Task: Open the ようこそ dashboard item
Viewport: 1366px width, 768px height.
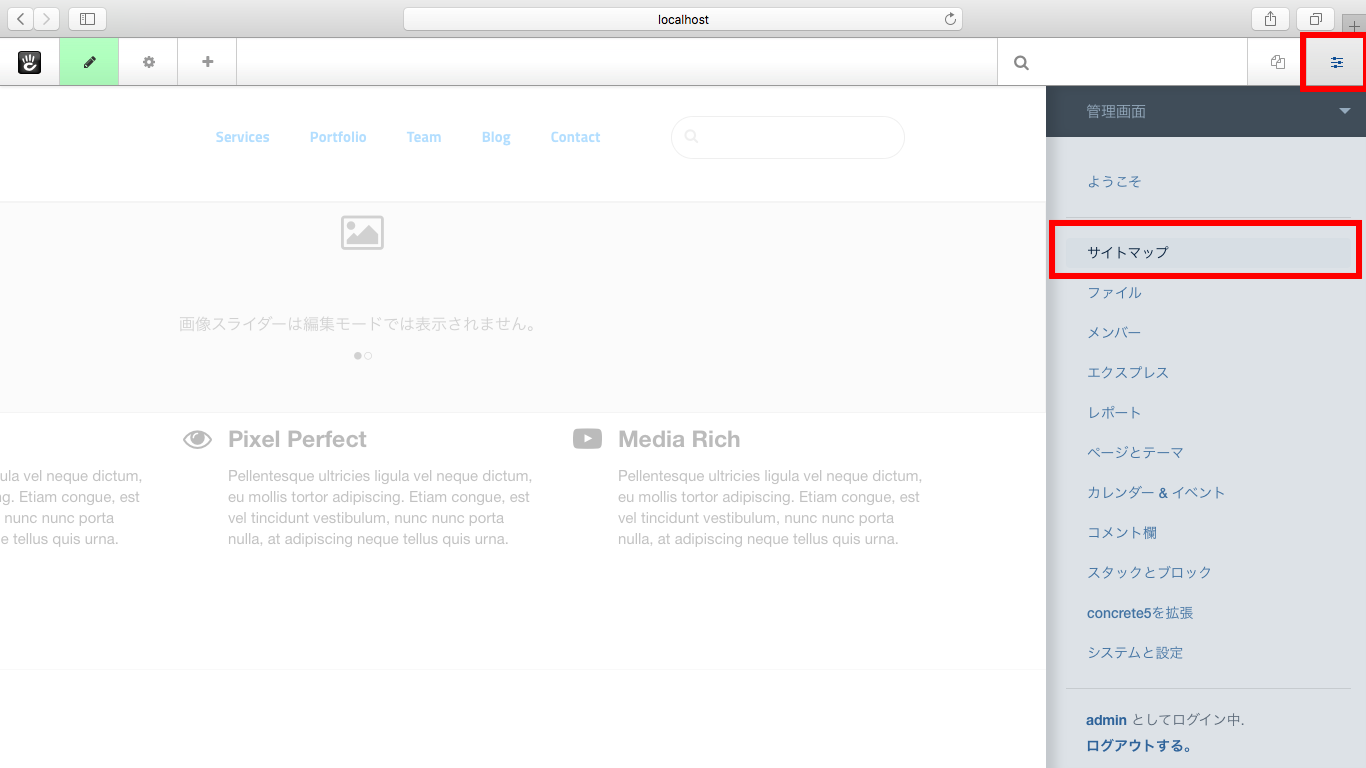Action: pyautogui.click(x=1114, y=182)
